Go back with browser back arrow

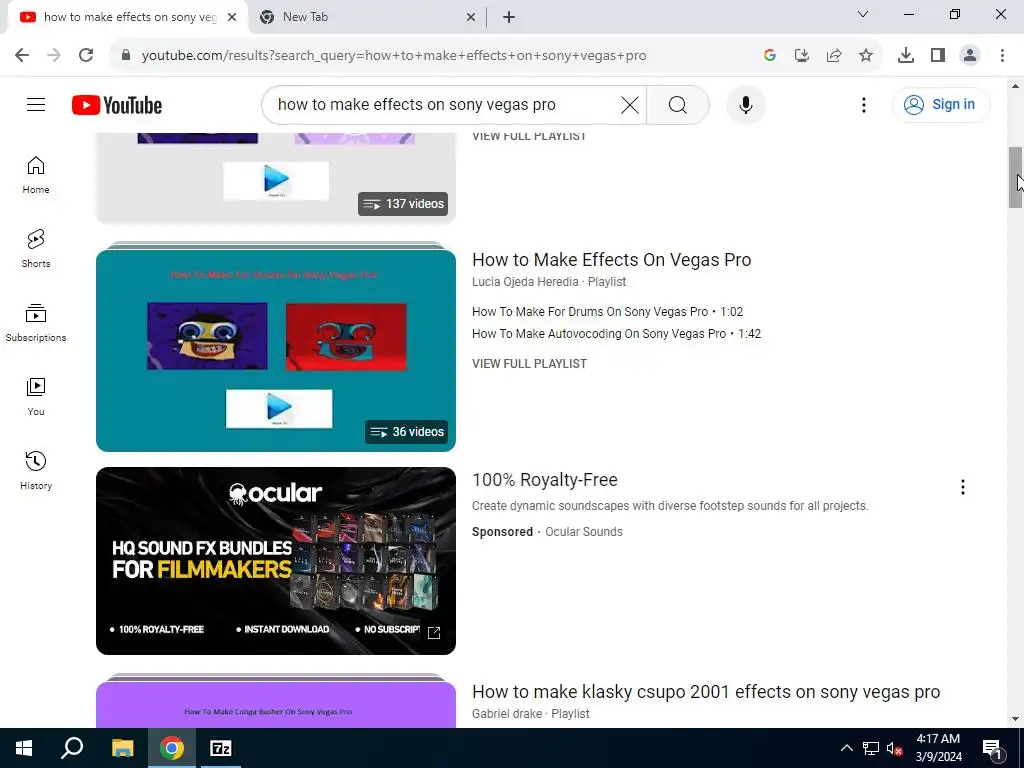(22, 56)
